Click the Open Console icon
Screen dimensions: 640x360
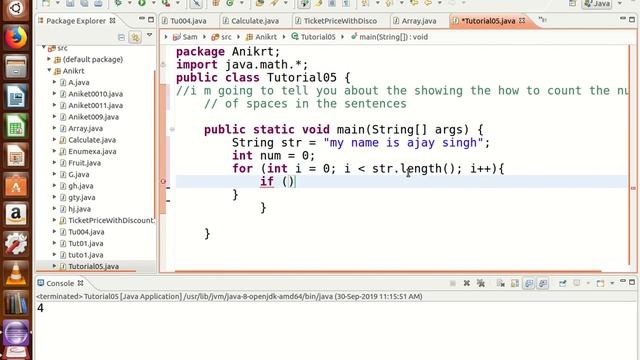pos(600,283)
